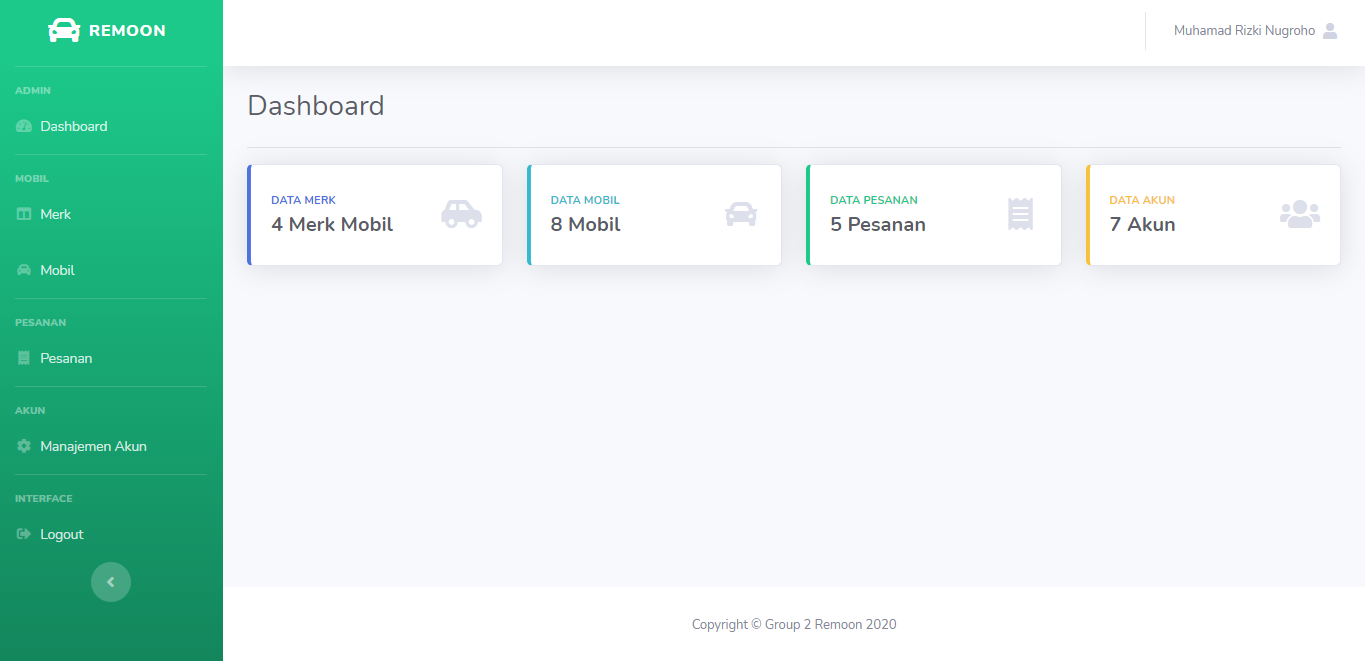
Task: Click the Dashboard speedometer icon in sidebar
Action: [24, 127]
